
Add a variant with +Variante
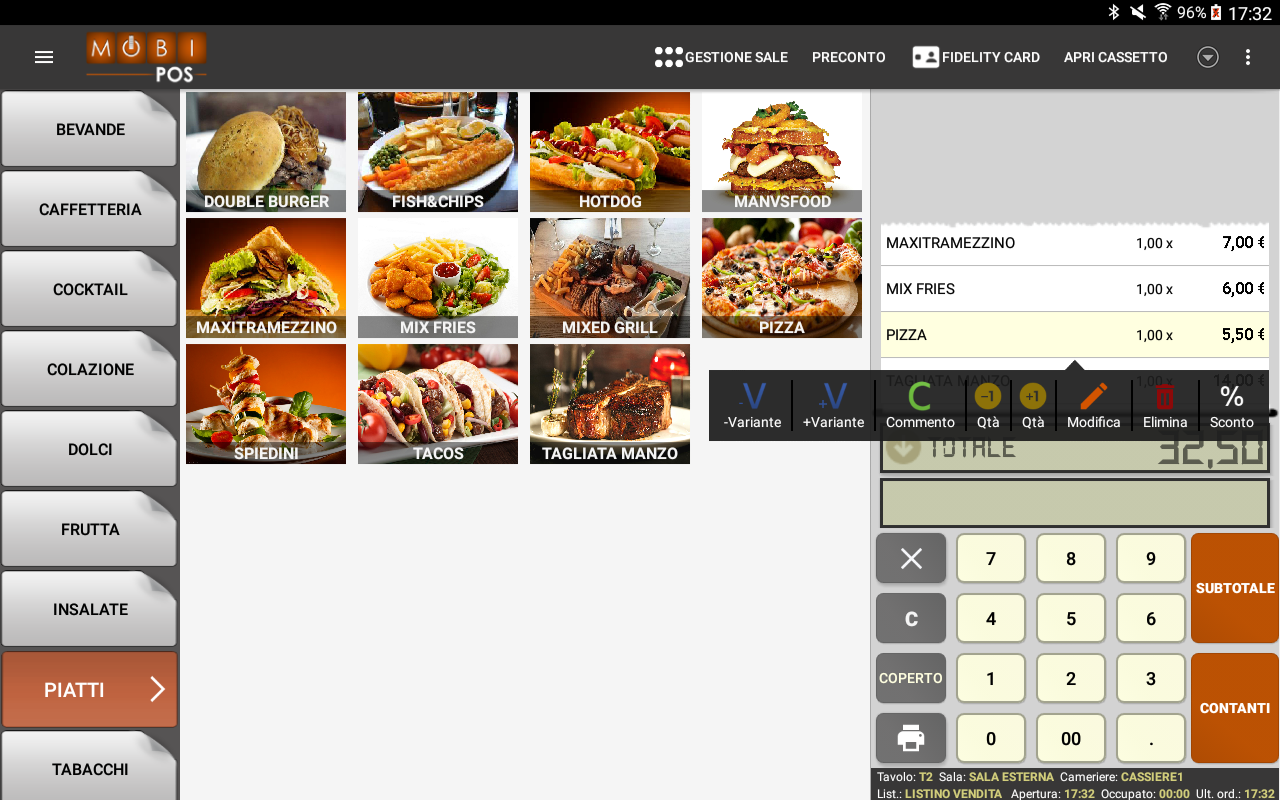coord(833,406)
